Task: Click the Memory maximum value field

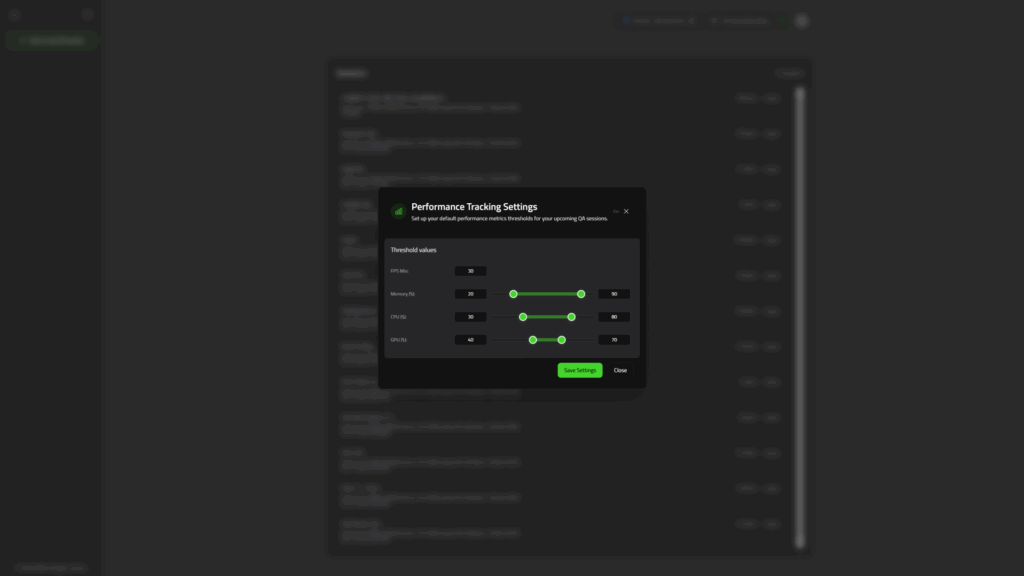Action: coord(614,294)
